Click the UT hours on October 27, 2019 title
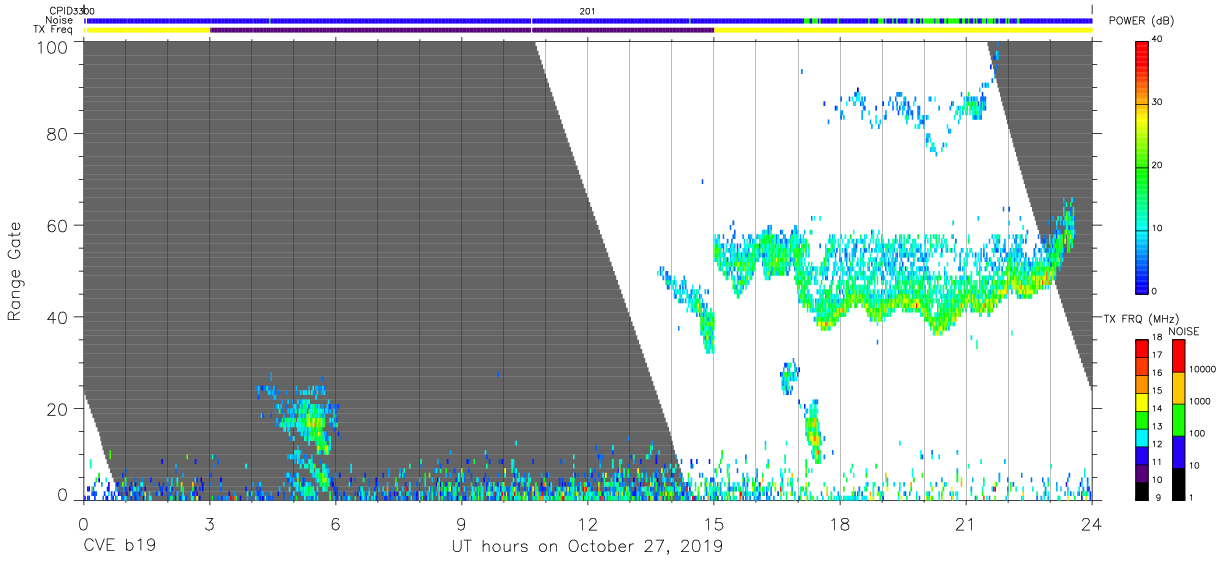Viewport: 1228px width, 567px height. click(x=587, y=547)
